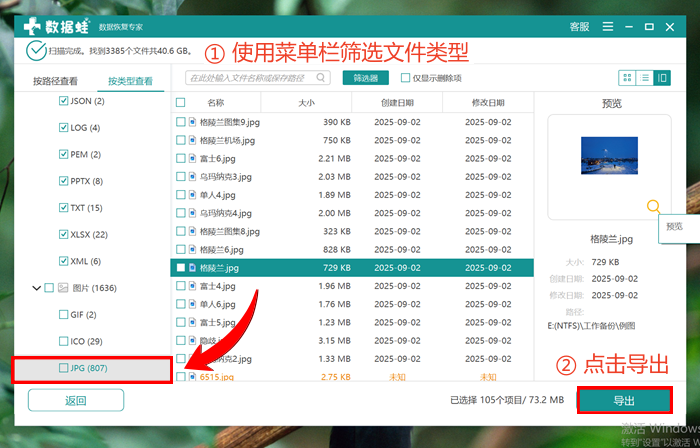Uncheck the PPTX (8) file type

point(63,181)
